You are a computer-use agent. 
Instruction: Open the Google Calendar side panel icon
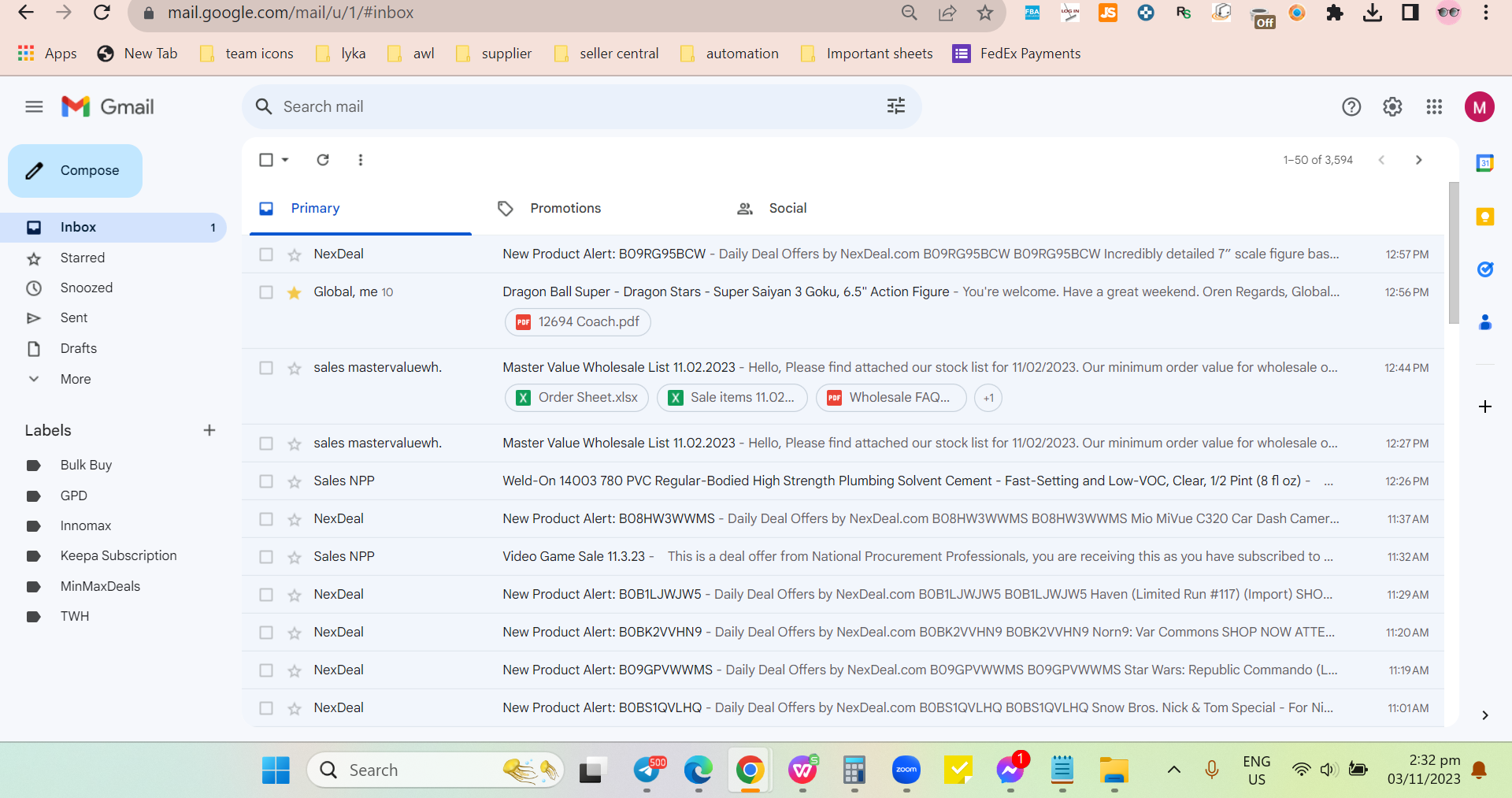coord(1485,163)
